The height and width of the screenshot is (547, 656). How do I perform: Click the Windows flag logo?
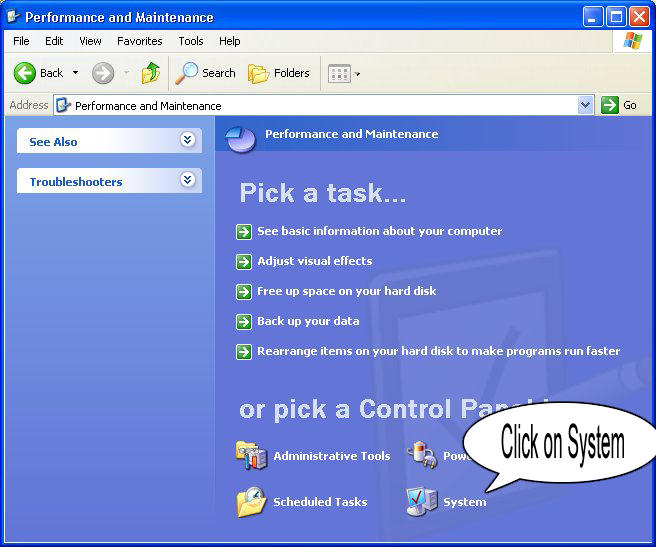633,41
